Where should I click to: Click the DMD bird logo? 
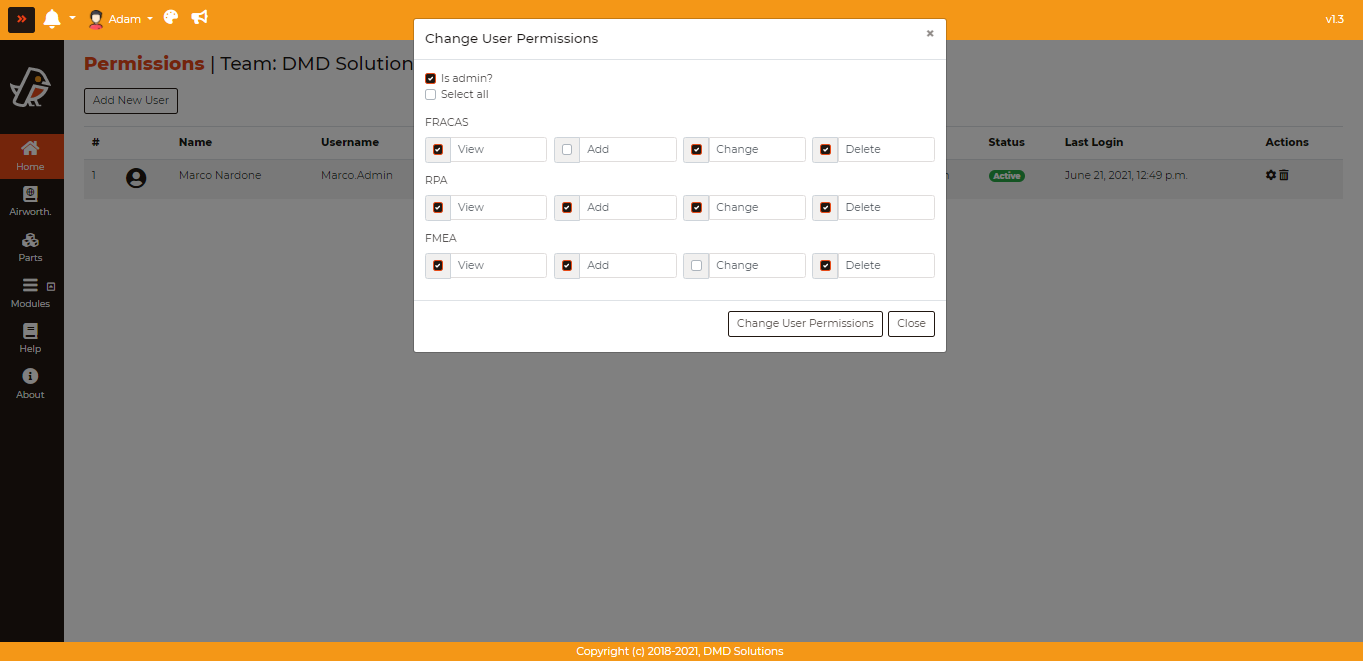pos(30,88)
